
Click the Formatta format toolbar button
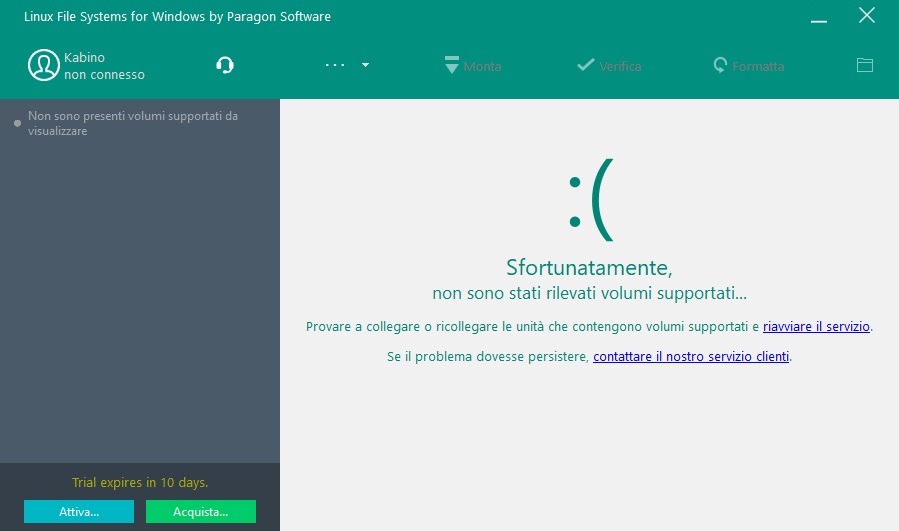click(748, 65)
